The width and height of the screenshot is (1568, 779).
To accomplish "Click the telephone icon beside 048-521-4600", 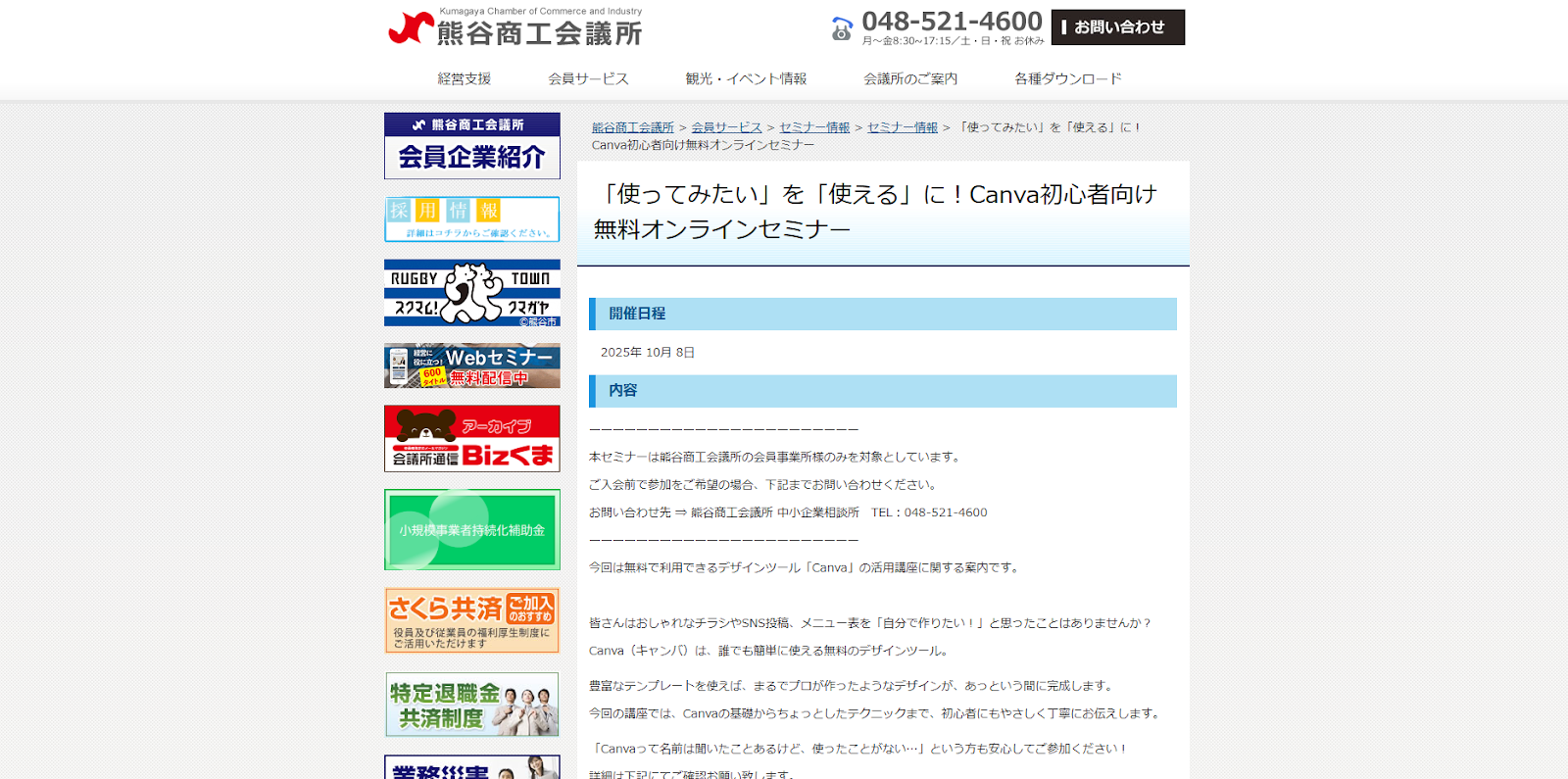I will tap(842, 29).
